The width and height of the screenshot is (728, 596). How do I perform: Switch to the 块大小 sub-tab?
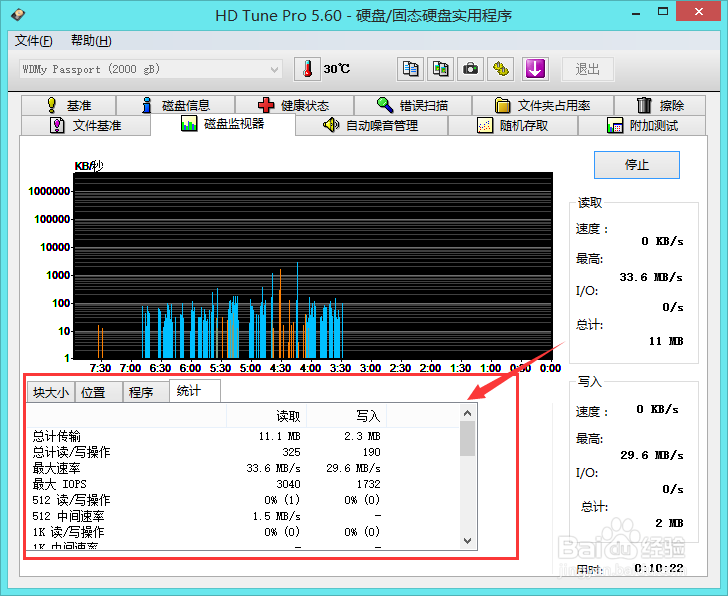click(51, 392)
